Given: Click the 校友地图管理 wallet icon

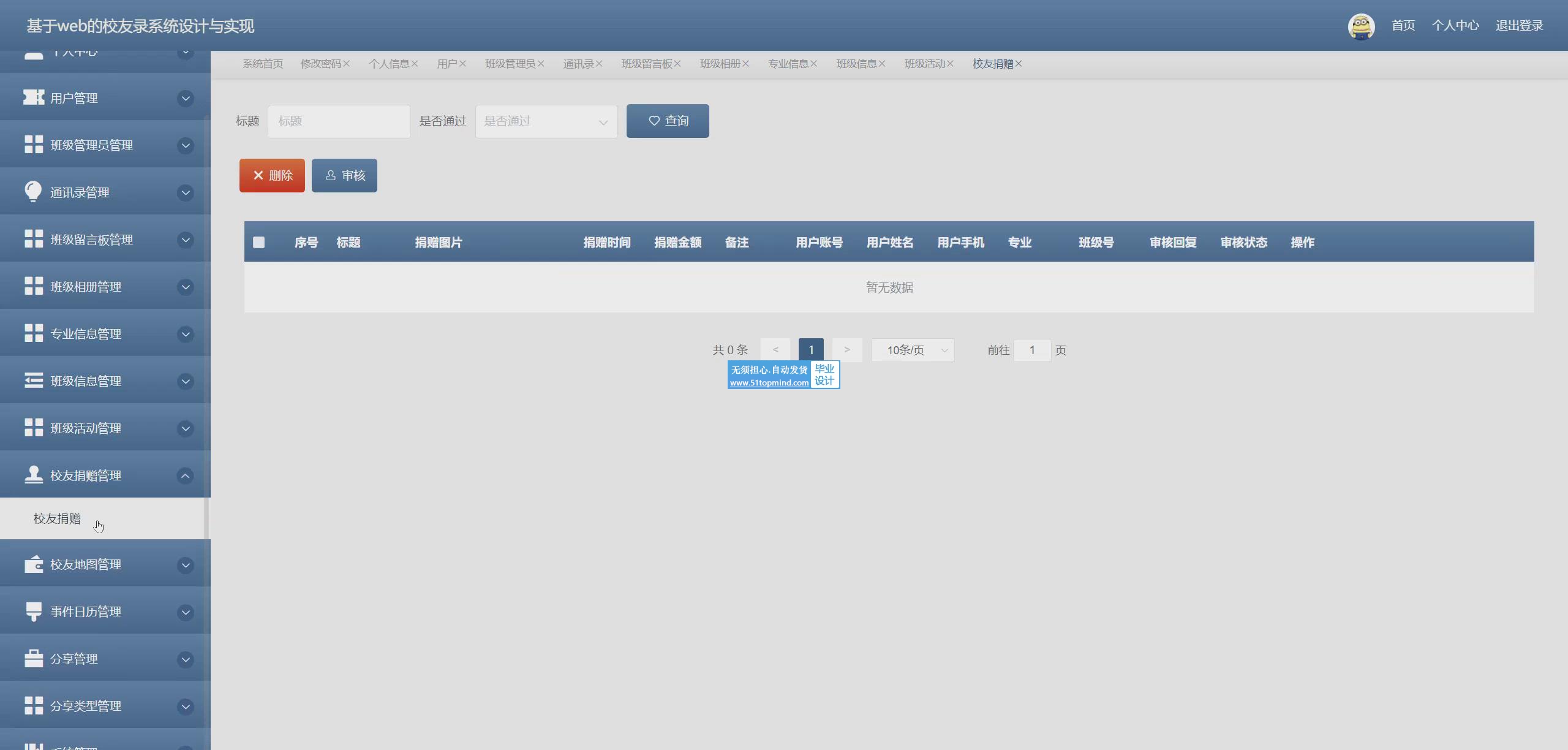Looking at the screenshot, I should (x=34, y=564).
